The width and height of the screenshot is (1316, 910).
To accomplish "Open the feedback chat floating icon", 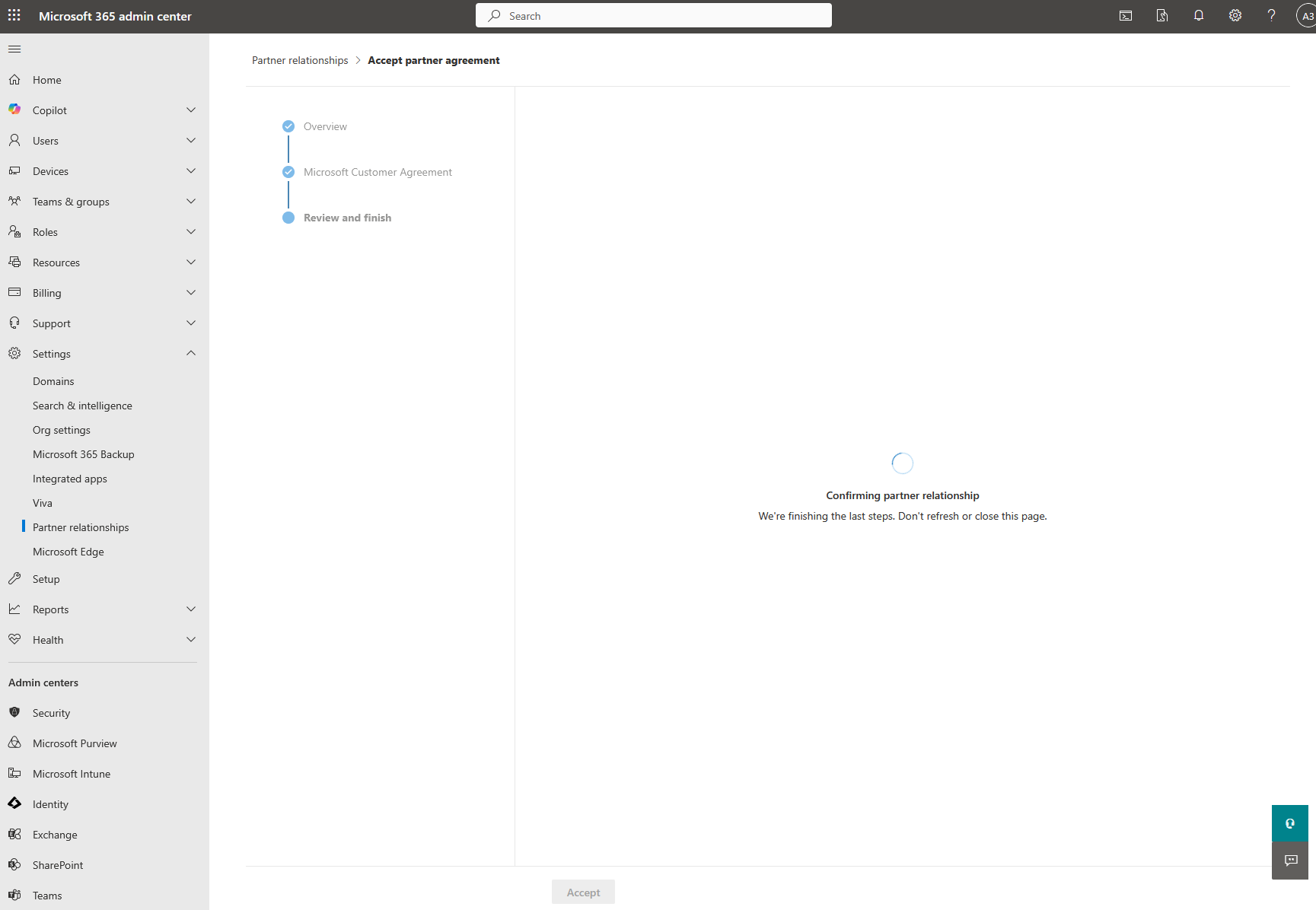I will click(x=1290, y=861).
